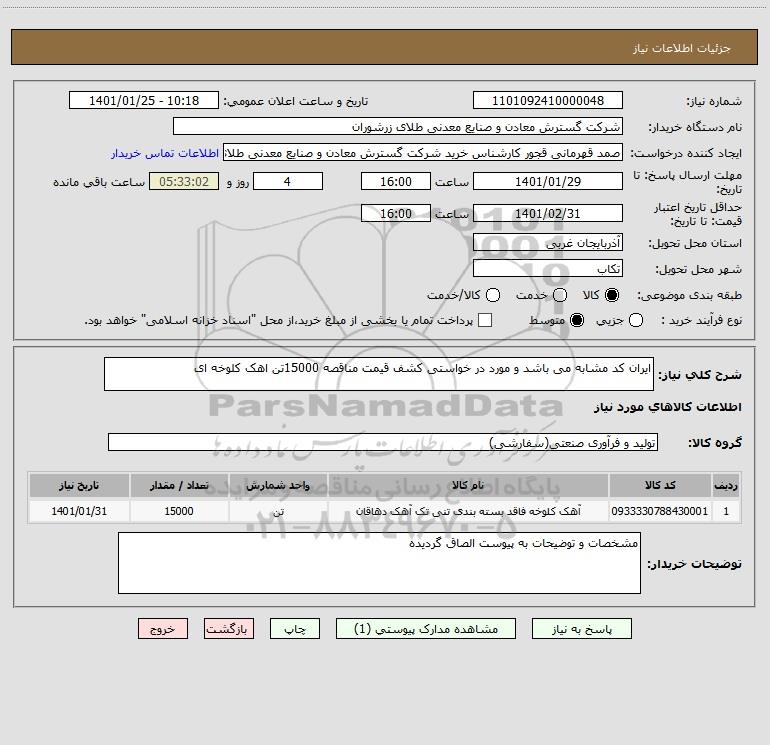Click the delivery city field تکاب
Viewport: 770px width, 745px height.
(x=548, y=268)
